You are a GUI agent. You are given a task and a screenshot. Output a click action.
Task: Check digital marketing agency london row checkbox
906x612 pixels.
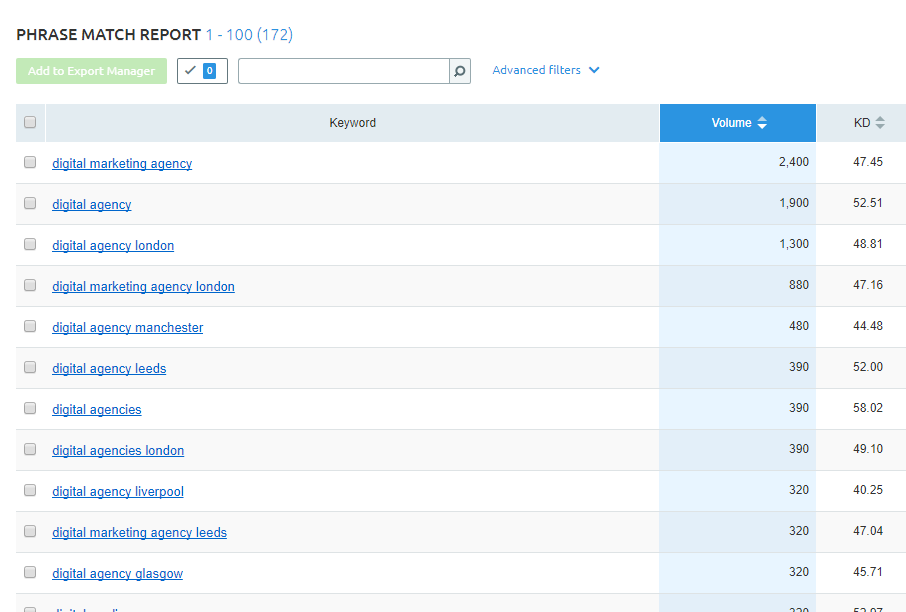pyautogui.click(x=30, y=285)
